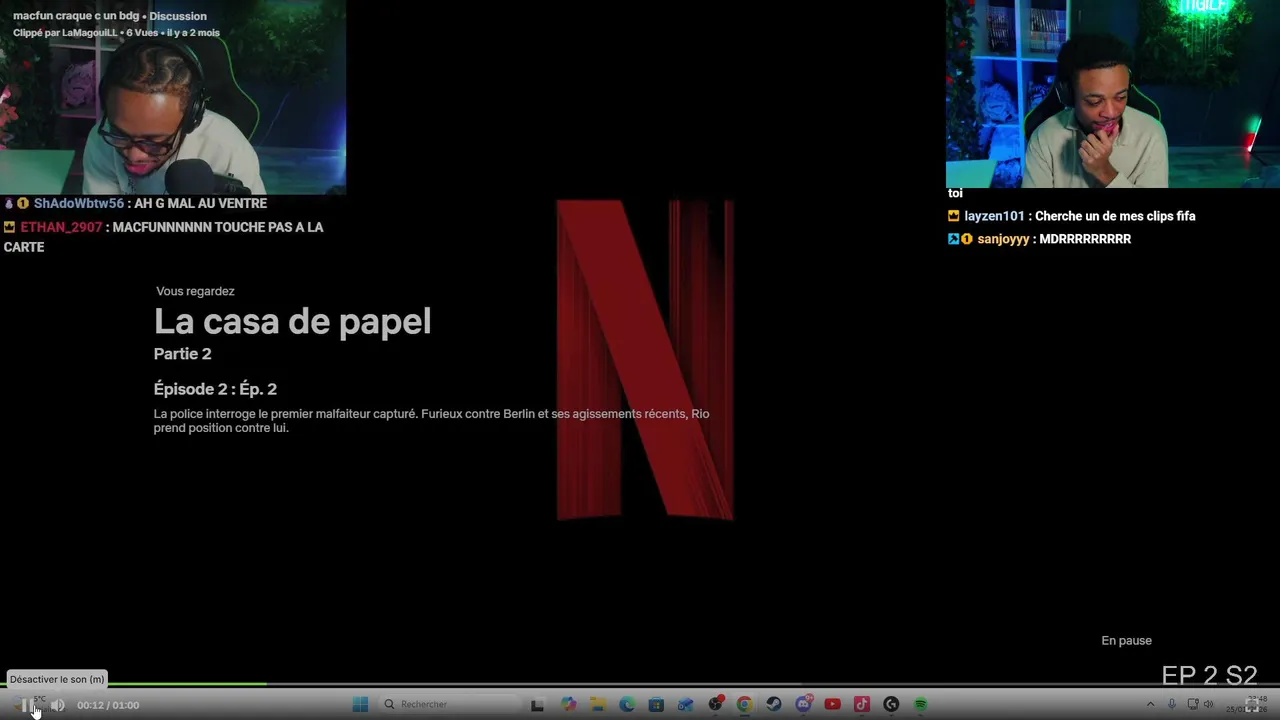Viewport: 1280px width, 720px height.
Task: Click the left streamer webcam feed
Action: pyautogui.click(x=173, y=97)
